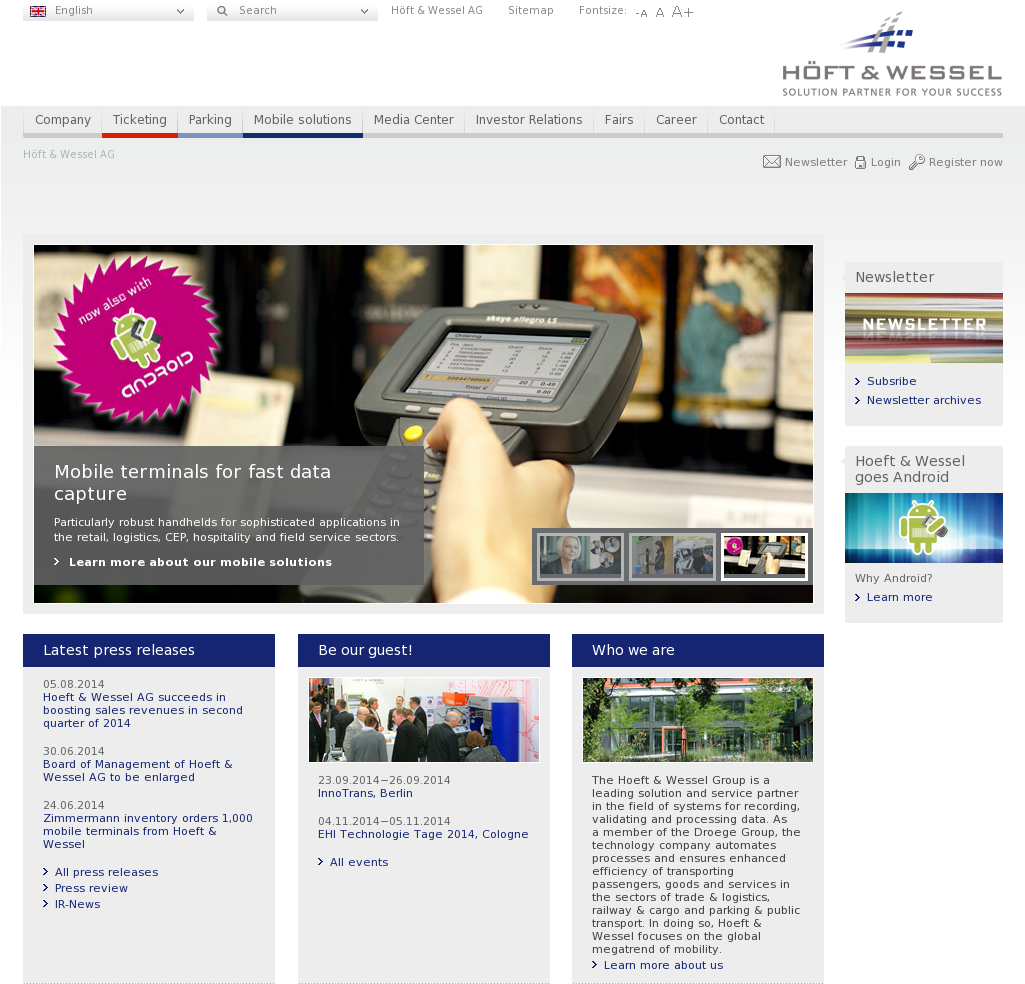Click the Newsletter text link in header
Screen dimensions: 1025x984
(x=816, y=162)
